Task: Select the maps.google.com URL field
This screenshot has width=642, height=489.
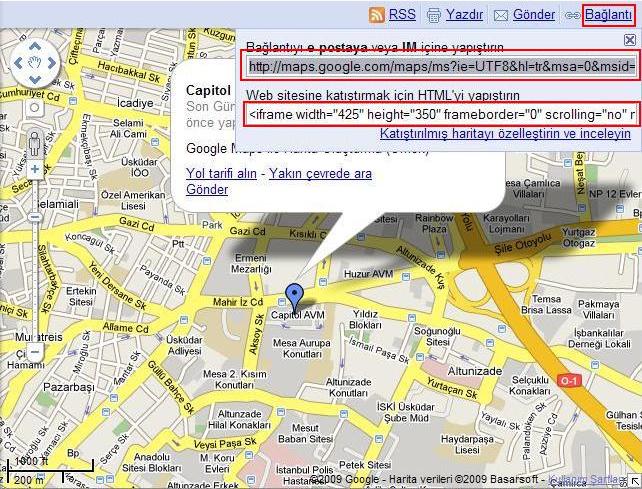Action: coord(442,66)
